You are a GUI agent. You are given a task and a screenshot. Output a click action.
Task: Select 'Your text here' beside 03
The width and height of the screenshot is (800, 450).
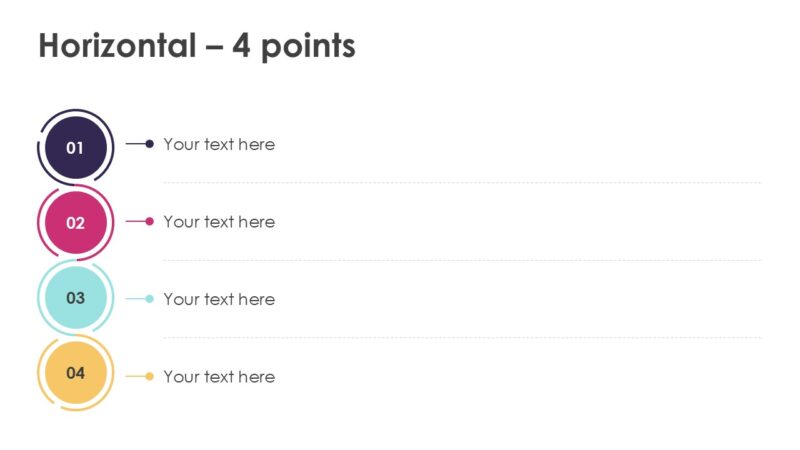219,299
